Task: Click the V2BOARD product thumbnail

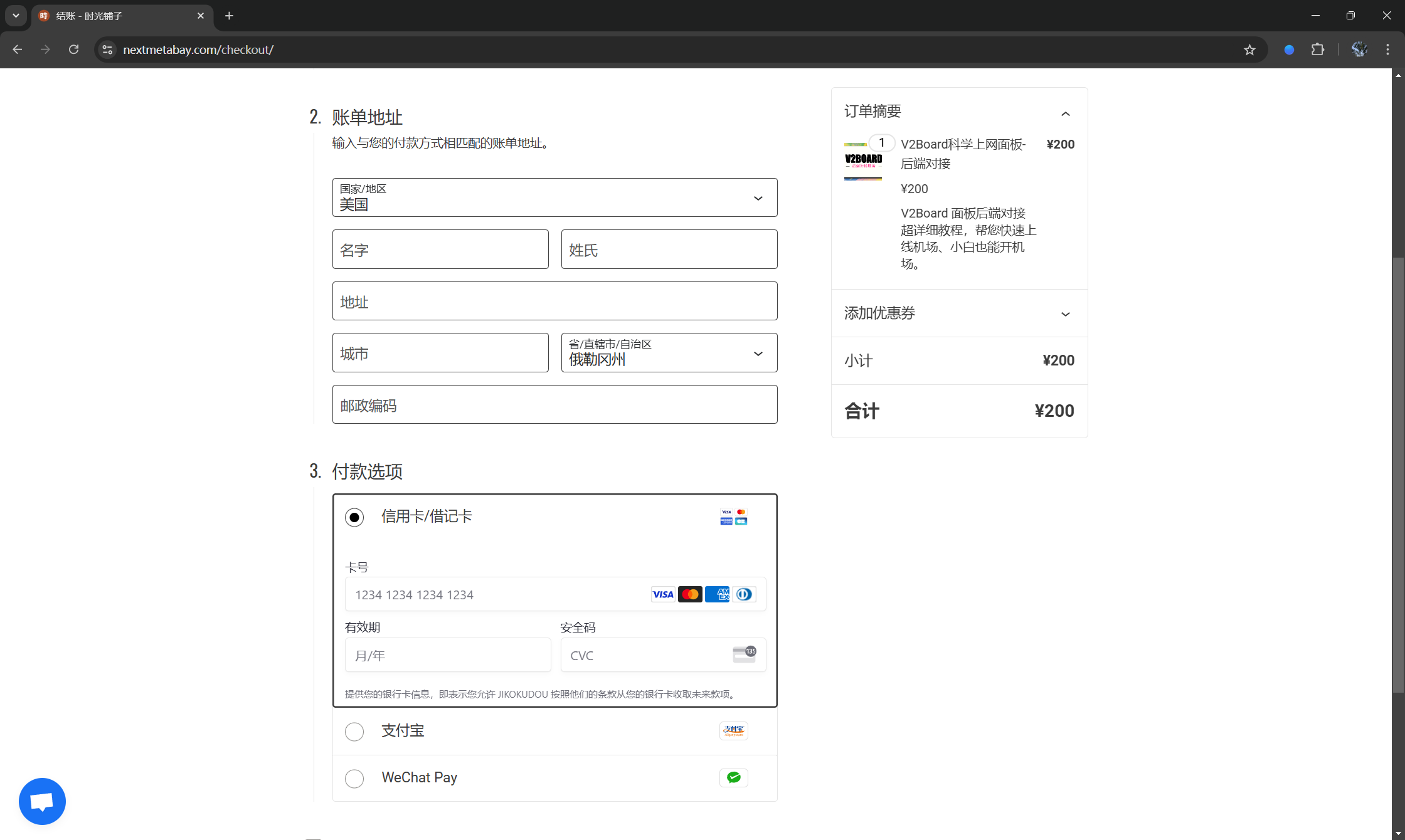Action: [x=863, y=162]
